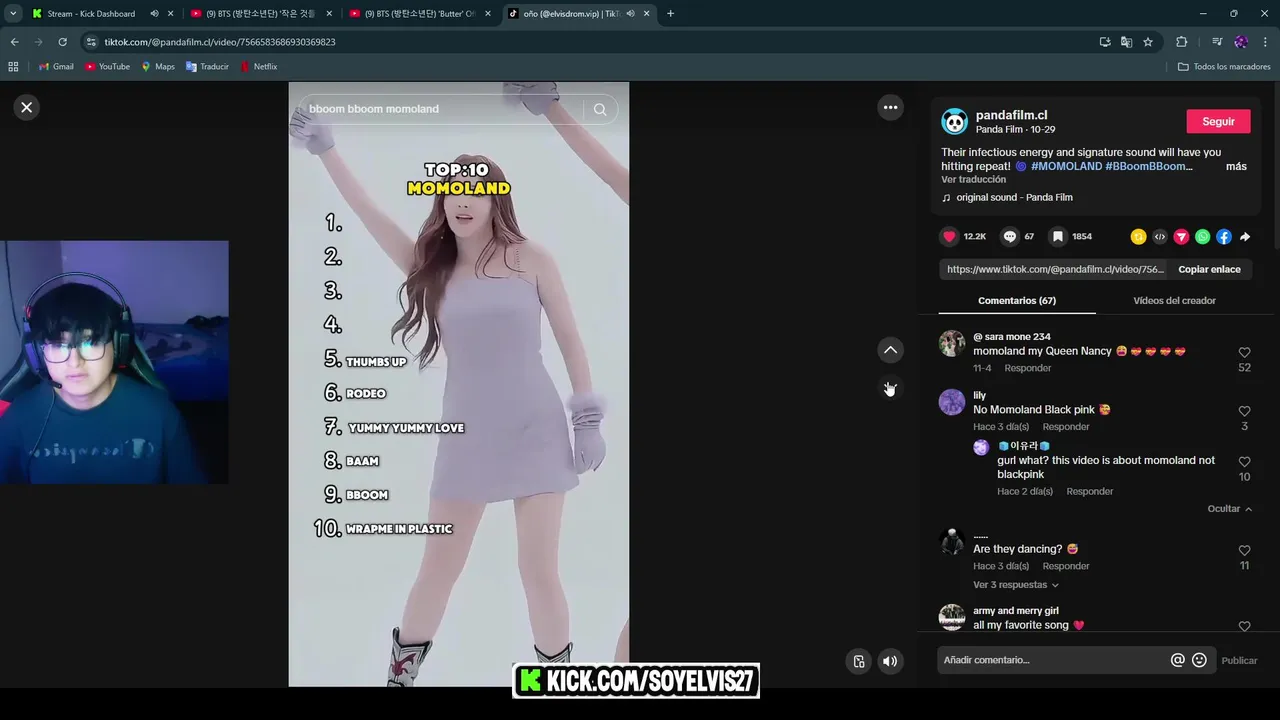Get the embed code via the code icon
Screen dimensions: 1280x720
click(x=1160, y=237)
